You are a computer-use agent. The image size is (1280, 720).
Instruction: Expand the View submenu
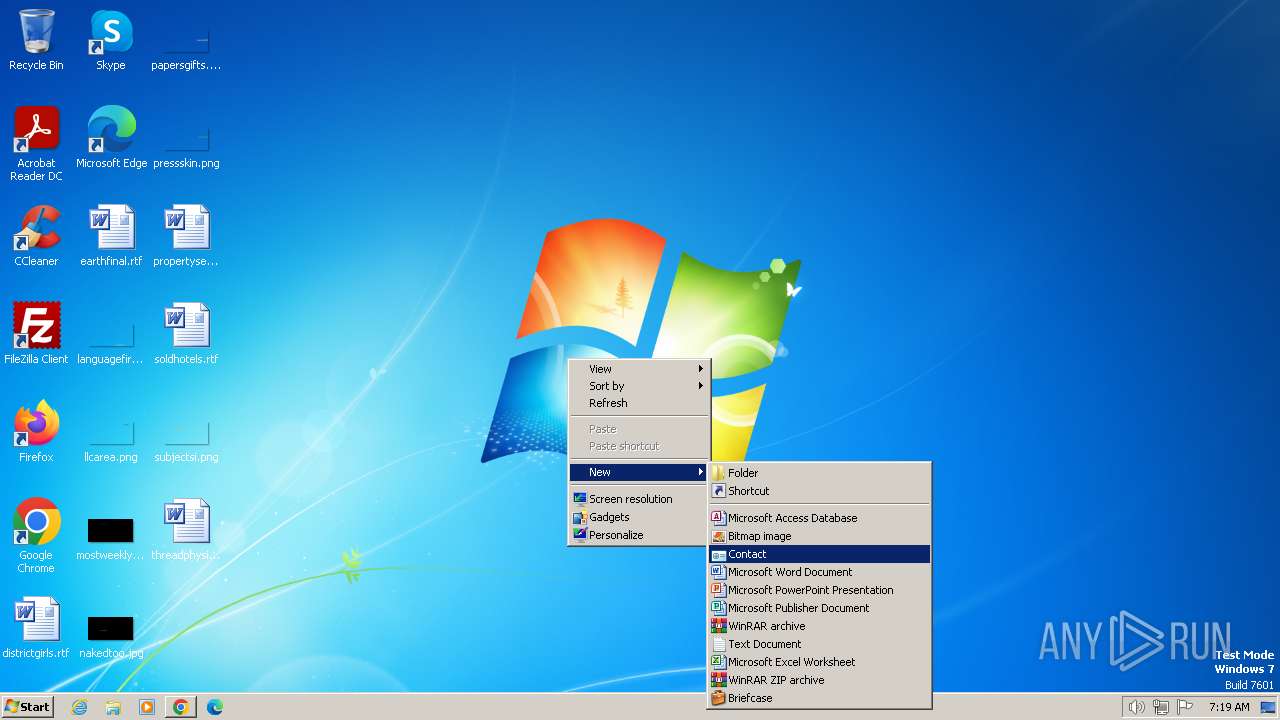(640, 369)
